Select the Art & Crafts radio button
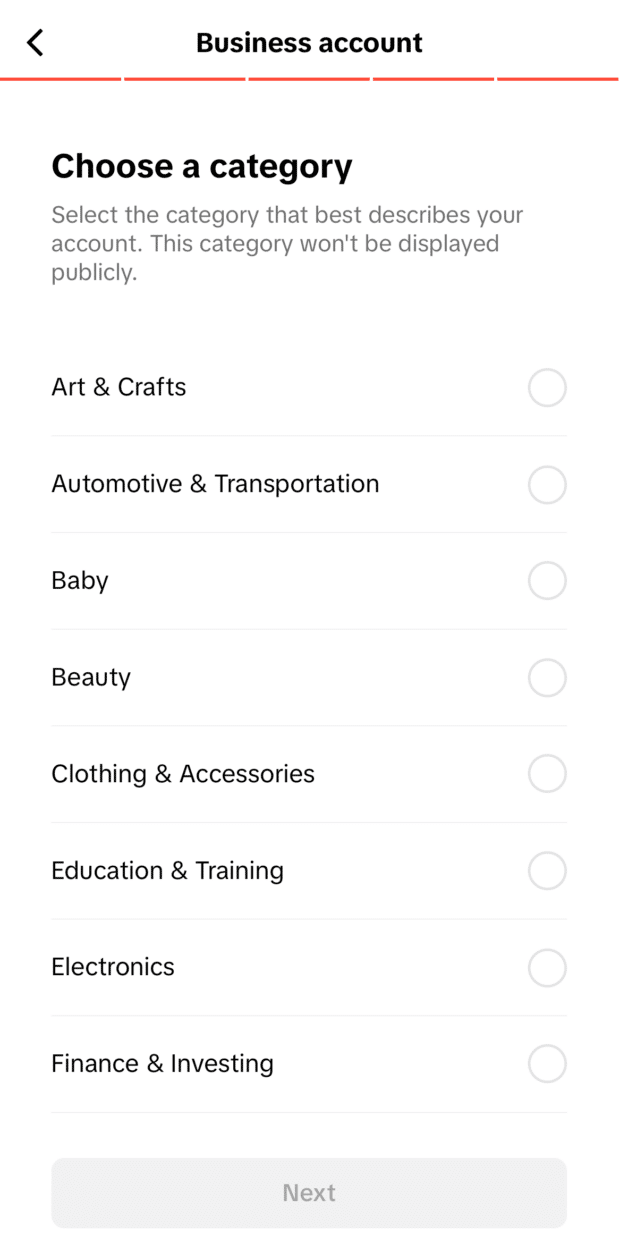The height and width of the screenshot is (1251, 620). pos(547,388)
